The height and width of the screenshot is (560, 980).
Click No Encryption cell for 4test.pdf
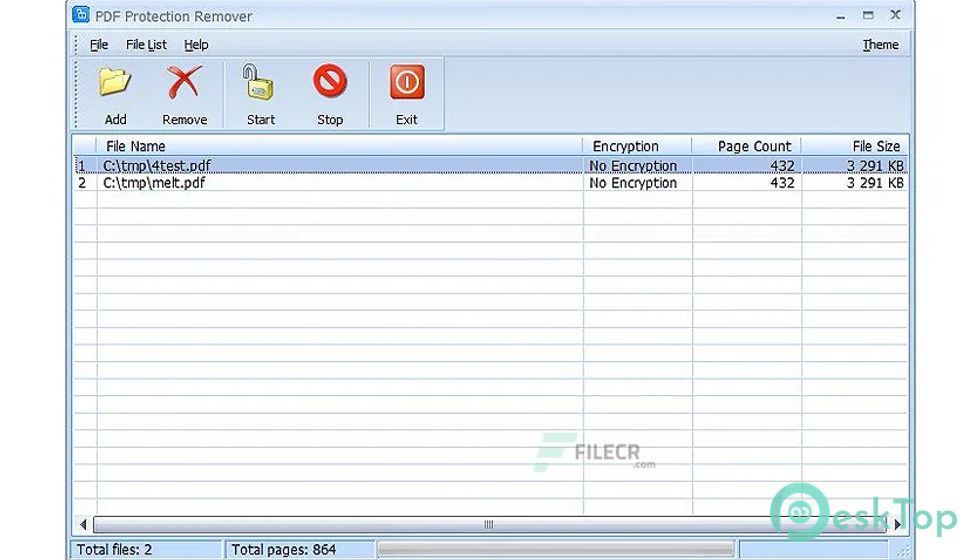(637, 166)
